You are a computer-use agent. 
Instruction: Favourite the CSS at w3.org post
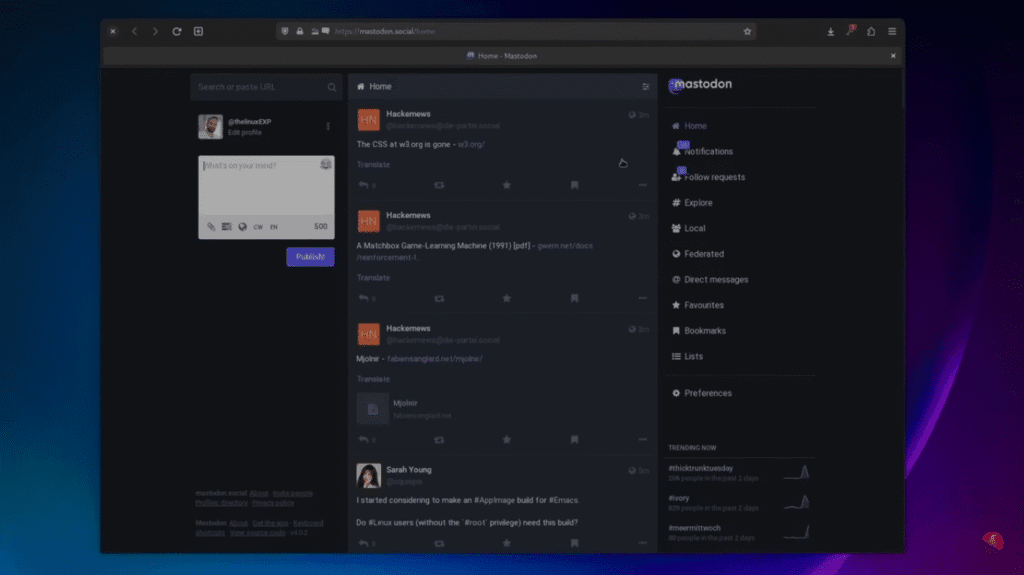click(x=507, y=185)
